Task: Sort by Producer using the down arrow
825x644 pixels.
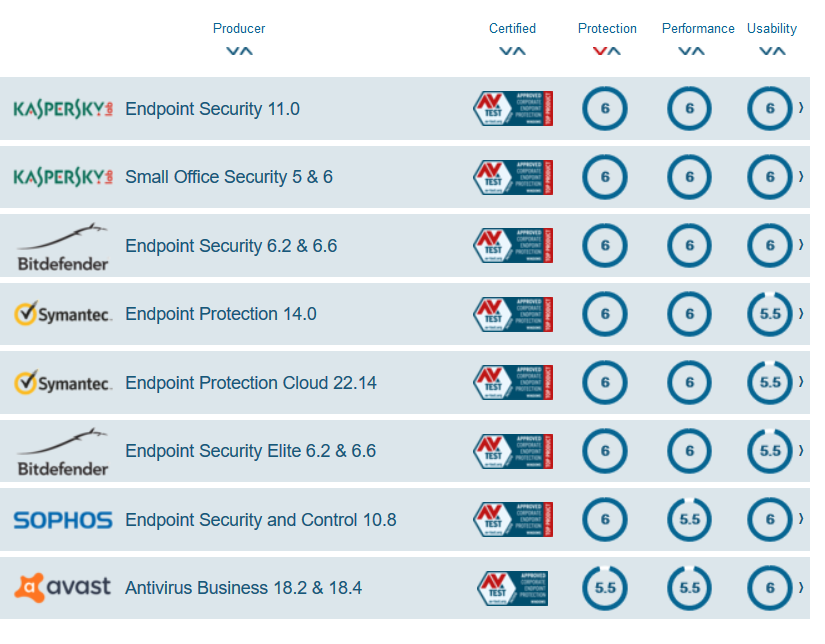Action: [232, 51]
